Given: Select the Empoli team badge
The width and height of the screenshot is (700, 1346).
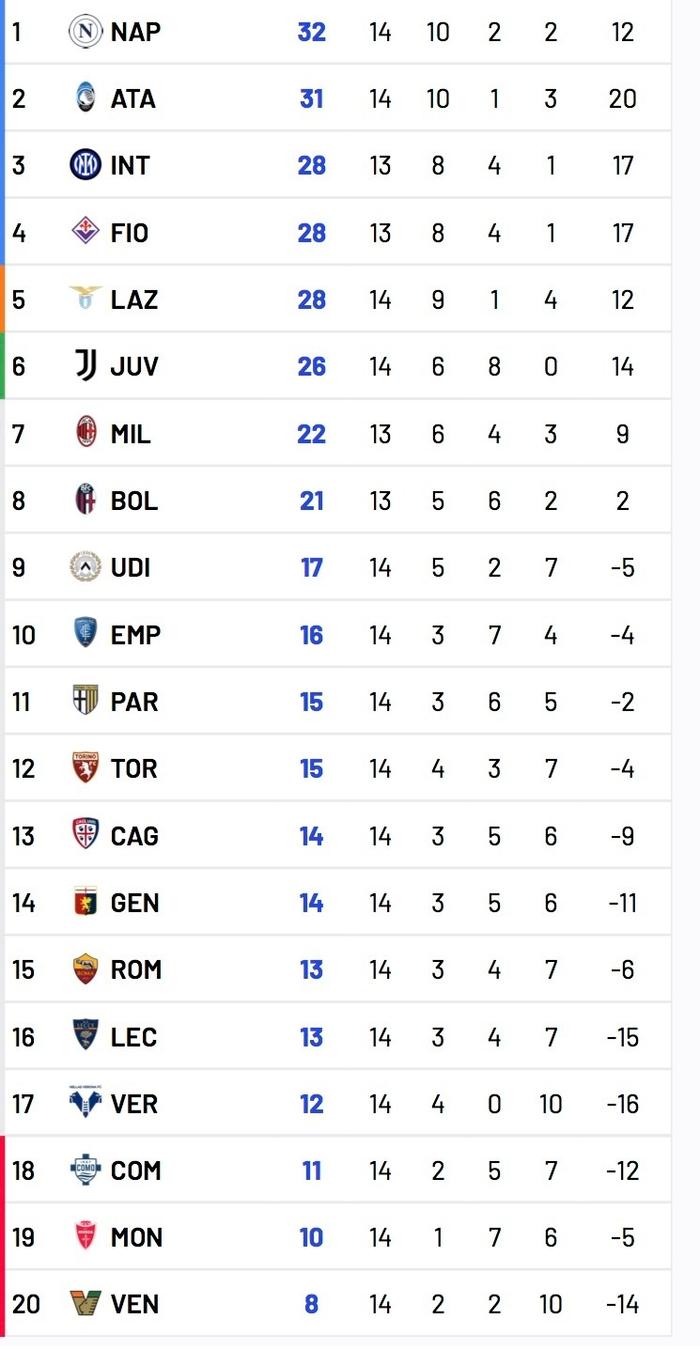Looking at the screenshot, I should [x=86, y=634].
